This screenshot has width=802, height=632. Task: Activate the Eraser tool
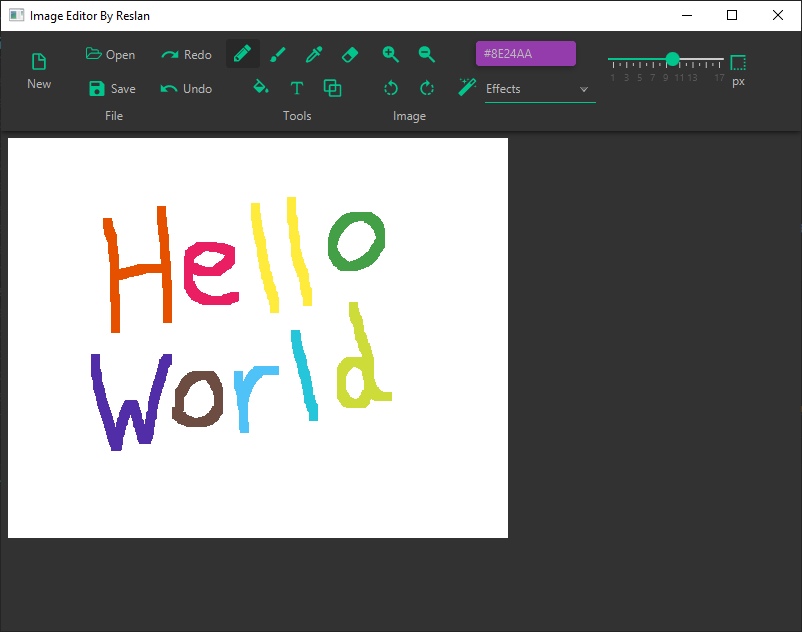tap(349, 53)
